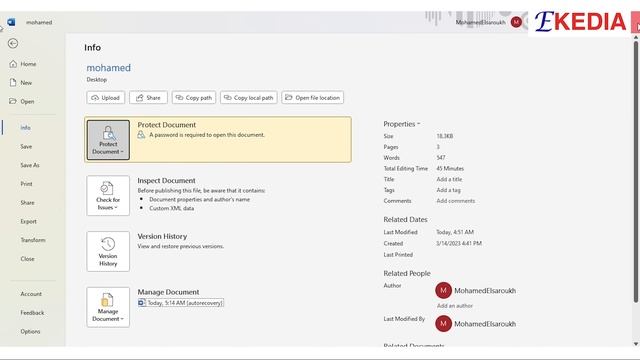Click the scroll up arrow
Image resolution: width=640 pixels, height=360 pixels.
[x=636, y=38]
